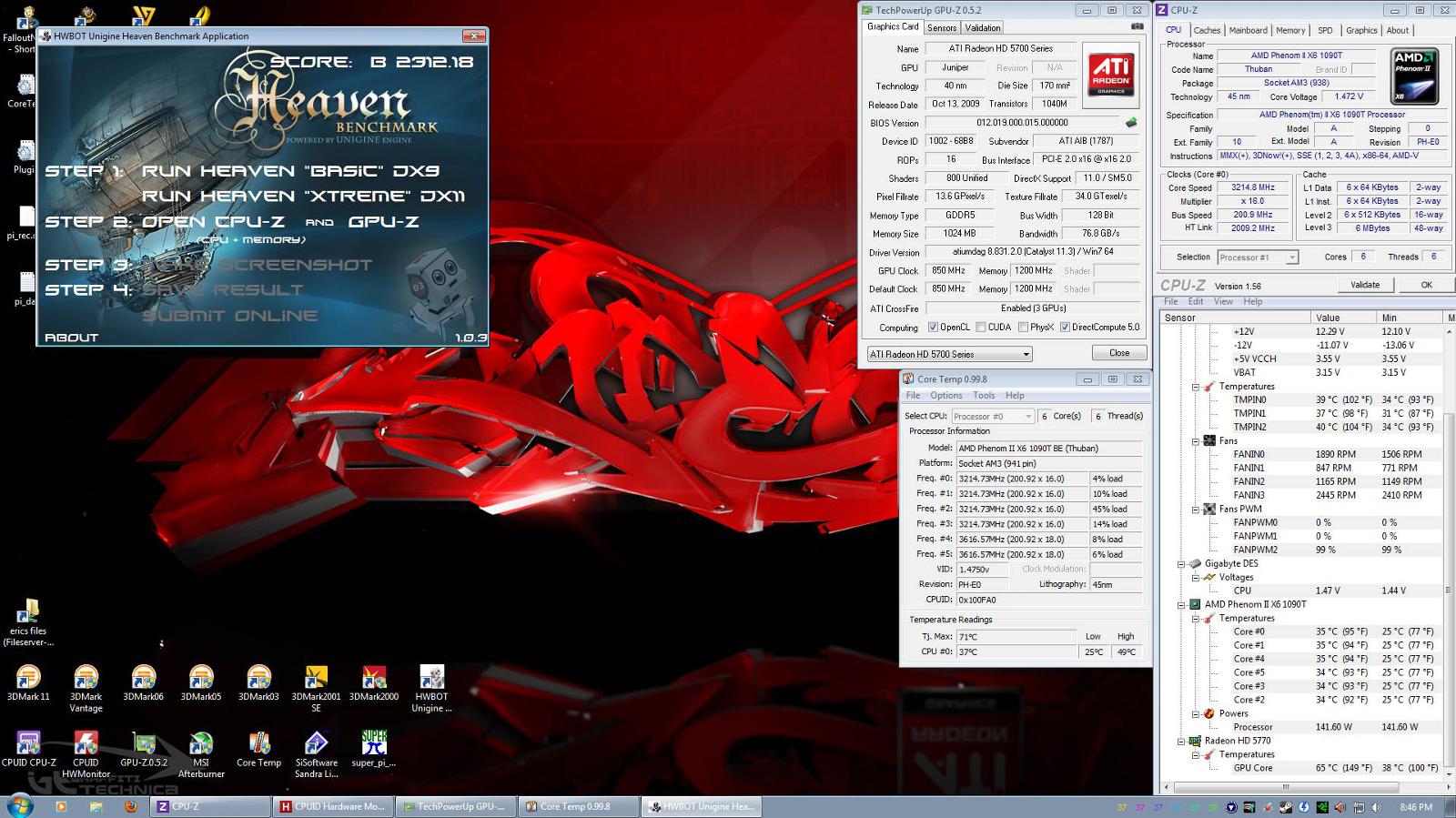Click RUN HEAVEN "XTREME" DX11 option

click(303, 196)
